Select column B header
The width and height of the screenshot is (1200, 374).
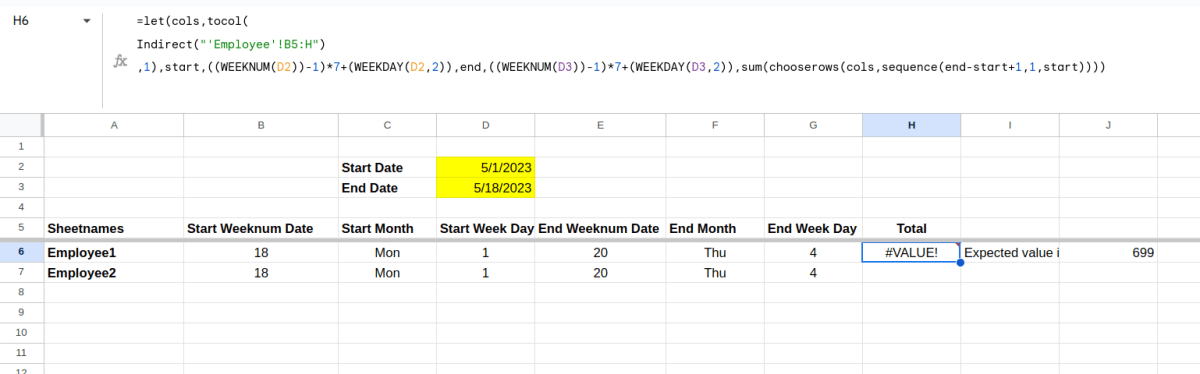coord(261,125)
